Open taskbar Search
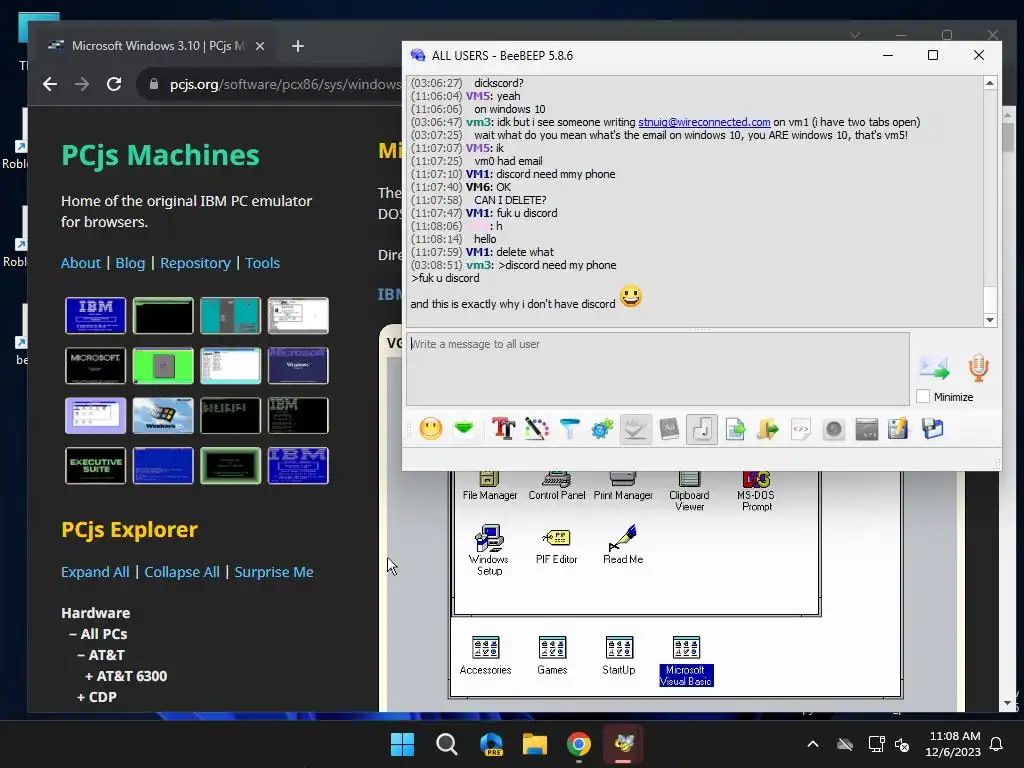The image size is (1024, 768). pyautogui.click(x=447, y=744)
